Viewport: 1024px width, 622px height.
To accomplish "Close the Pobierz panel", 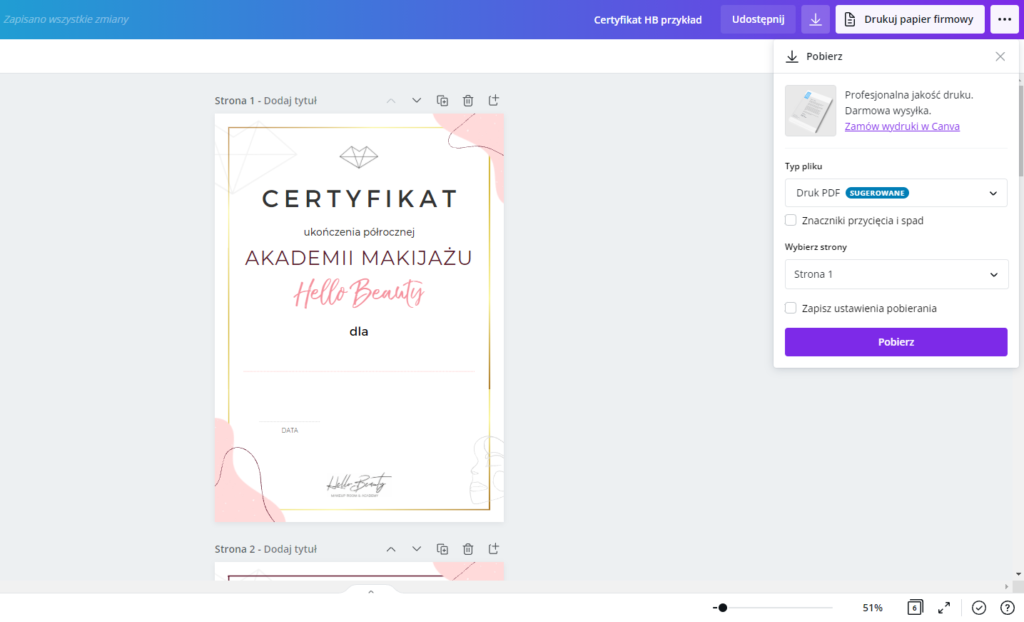I will tap(1000, 57).
